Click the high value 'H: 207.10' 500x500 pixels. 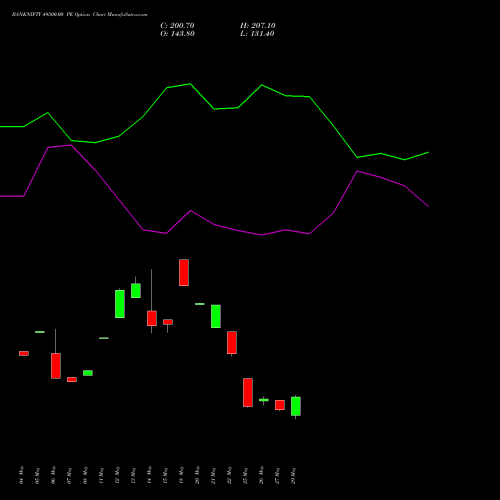click(x=258, y=26)
